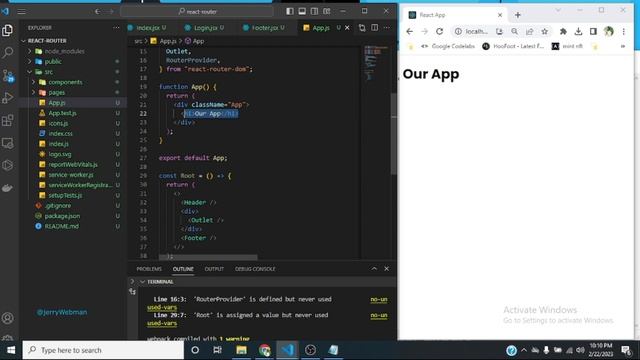
Task: Reload the page in Chrome
Action: point(439,31)
